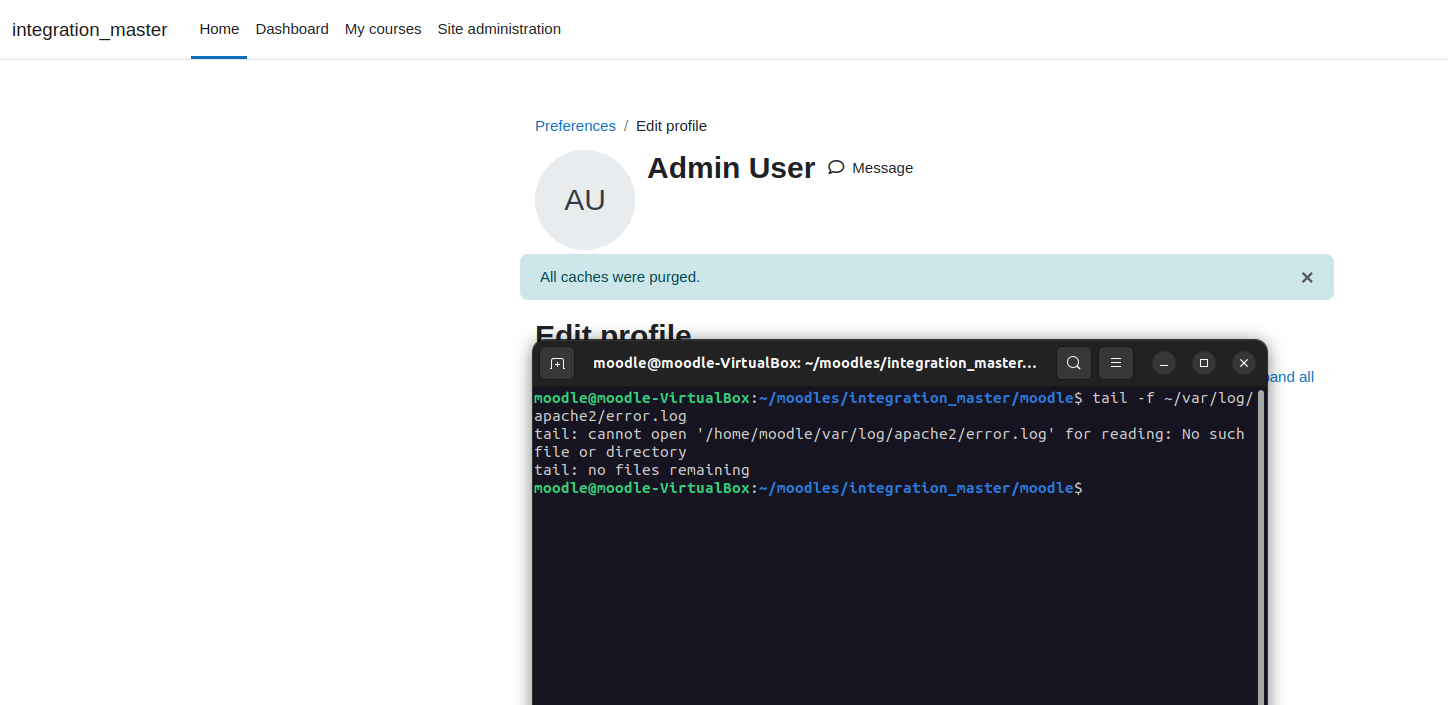Click the terminal vertical scrollbar
Image resolution: width=1448 pixels, height=705 pixels.
[1261, 546]
